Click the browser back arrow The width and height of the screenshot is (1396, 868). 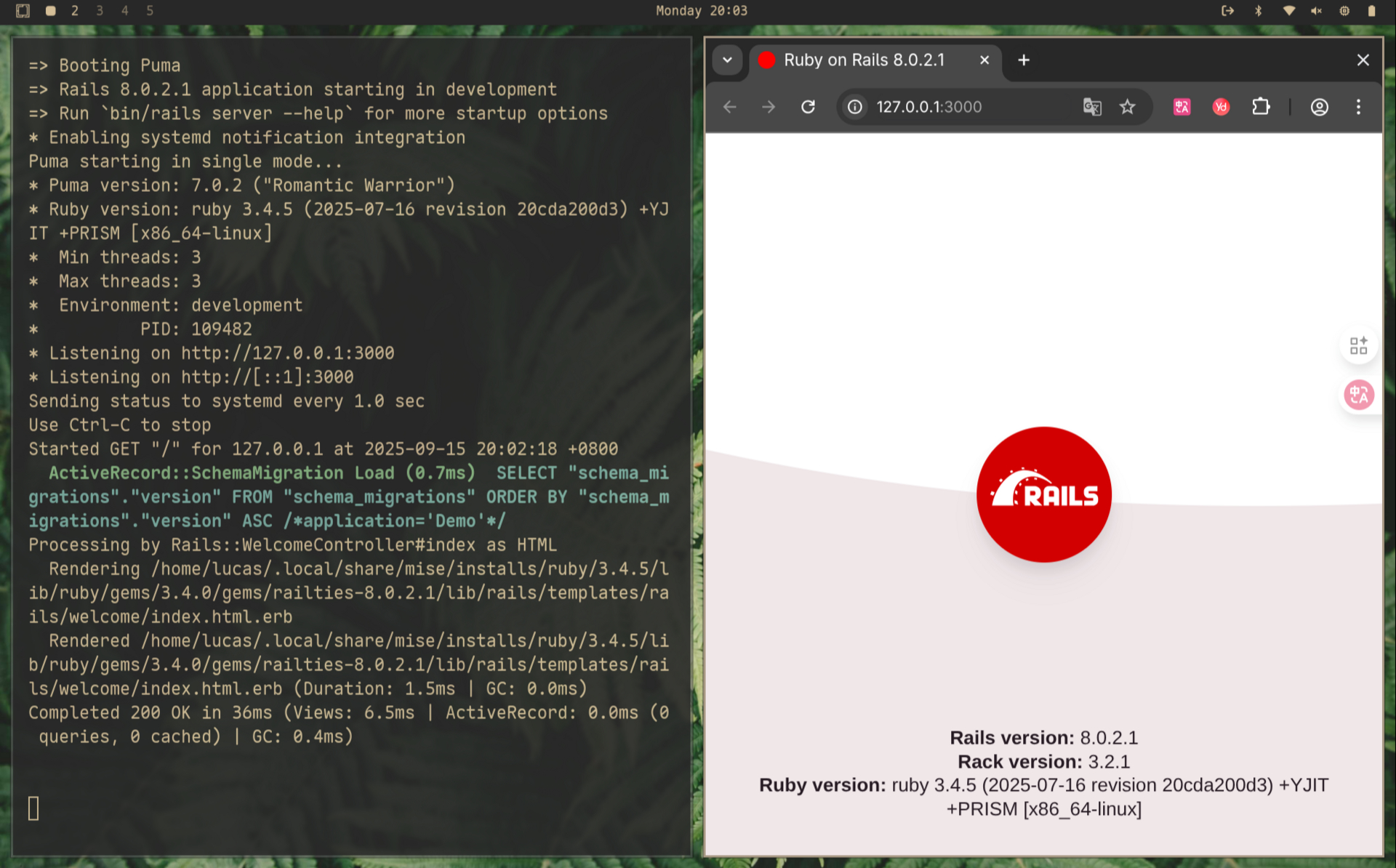pyautogui.click(x=730, y=107)
